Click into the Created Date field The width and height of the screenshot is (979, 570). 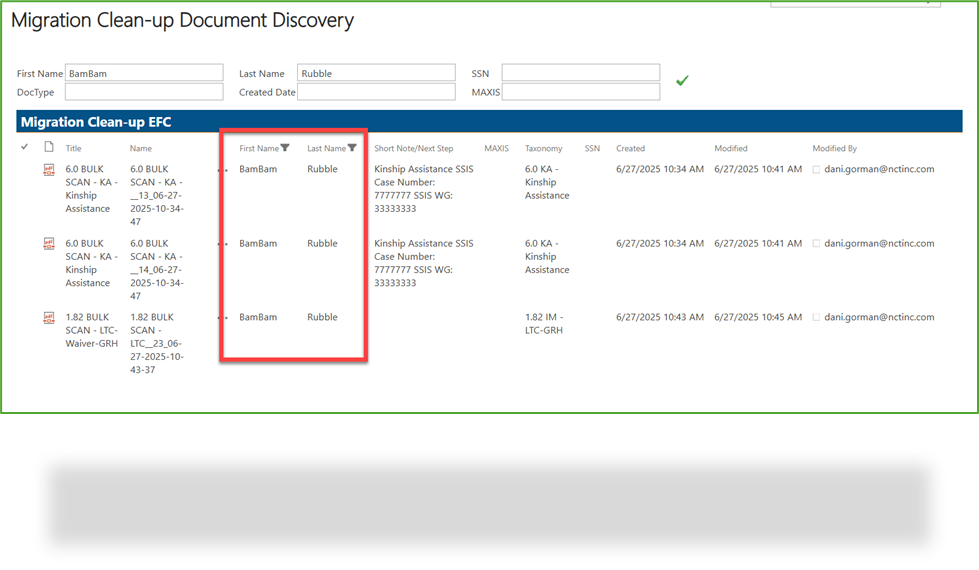(376, 92)
